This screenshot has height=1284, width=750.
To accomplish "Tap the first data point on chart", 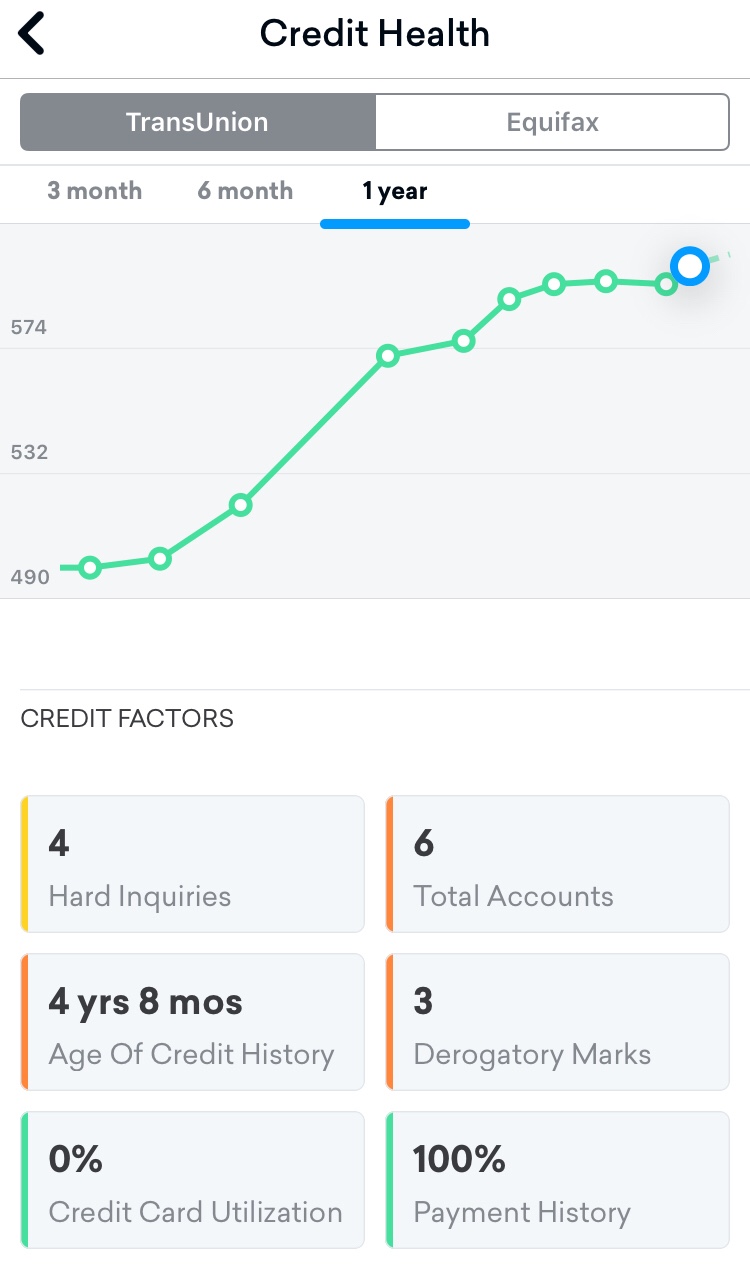I will pos(90,568).
